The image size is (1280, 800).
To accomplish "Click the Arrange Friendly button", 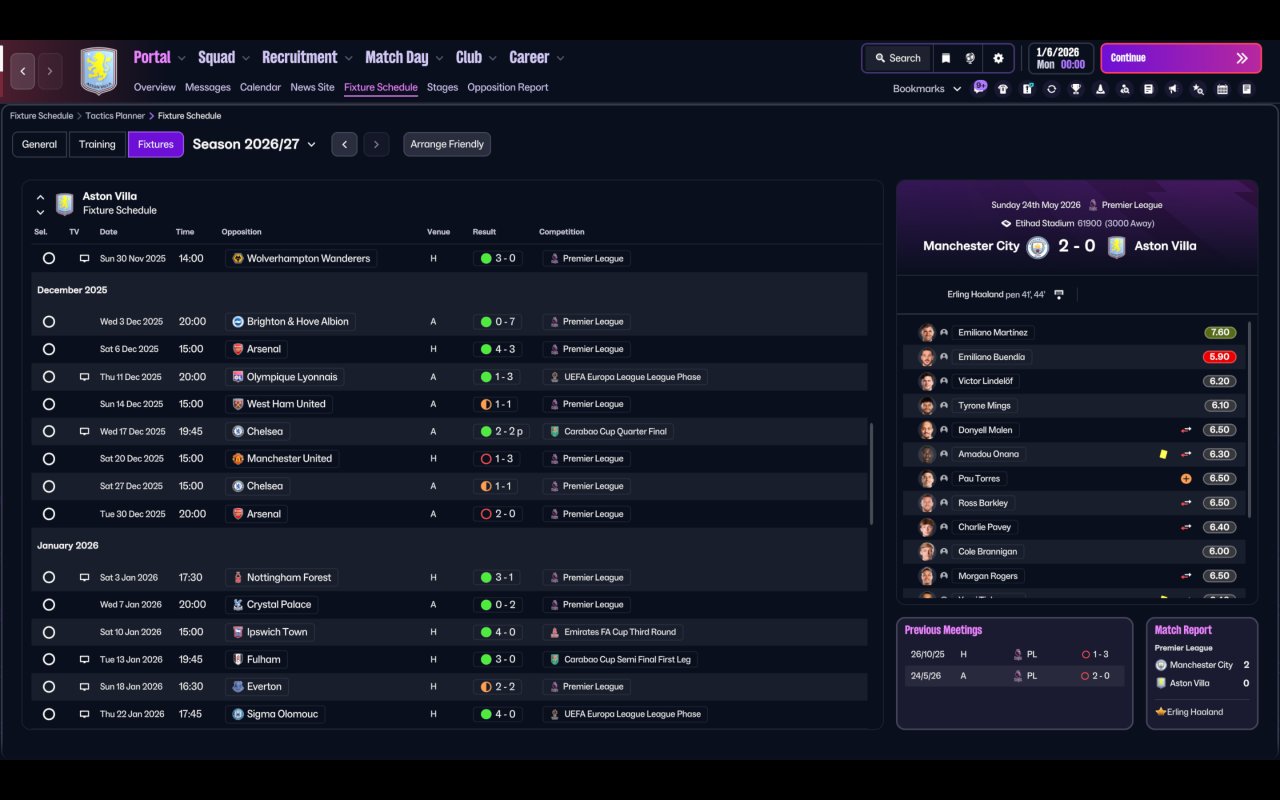I will click(447, 144).
